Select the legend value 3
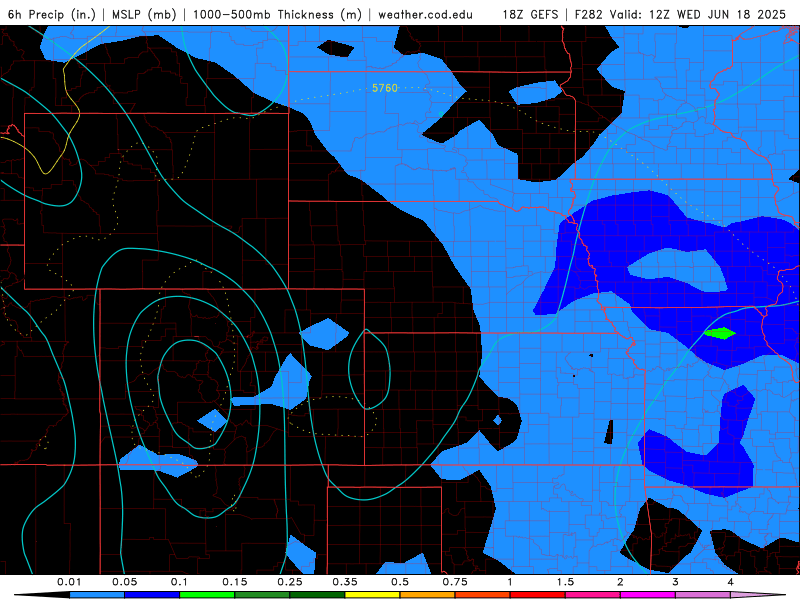800x600 pixels. point(675,582)
